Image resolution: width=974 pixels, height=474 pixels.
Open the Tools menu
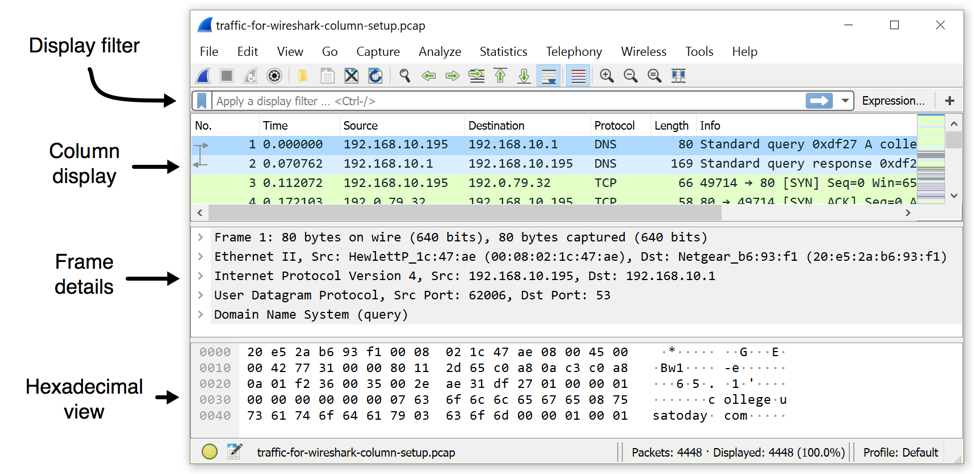coord(699,52)
